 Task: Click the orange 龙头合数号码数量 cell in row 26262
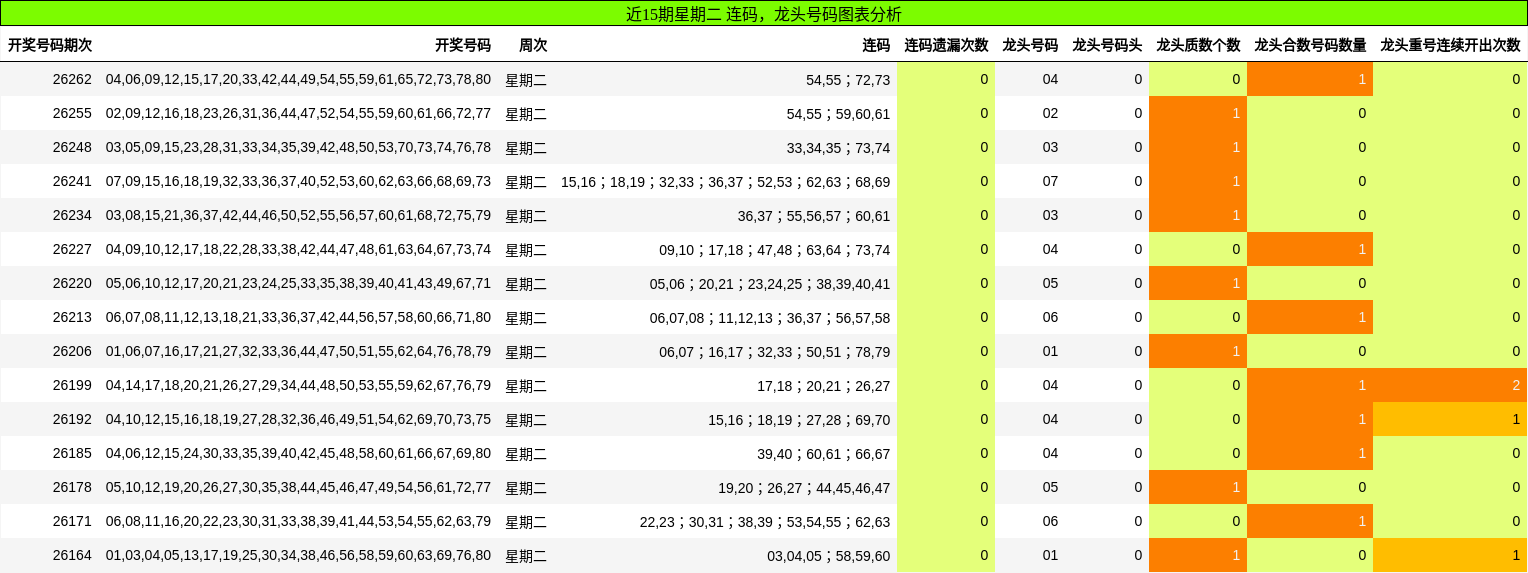1310,79
